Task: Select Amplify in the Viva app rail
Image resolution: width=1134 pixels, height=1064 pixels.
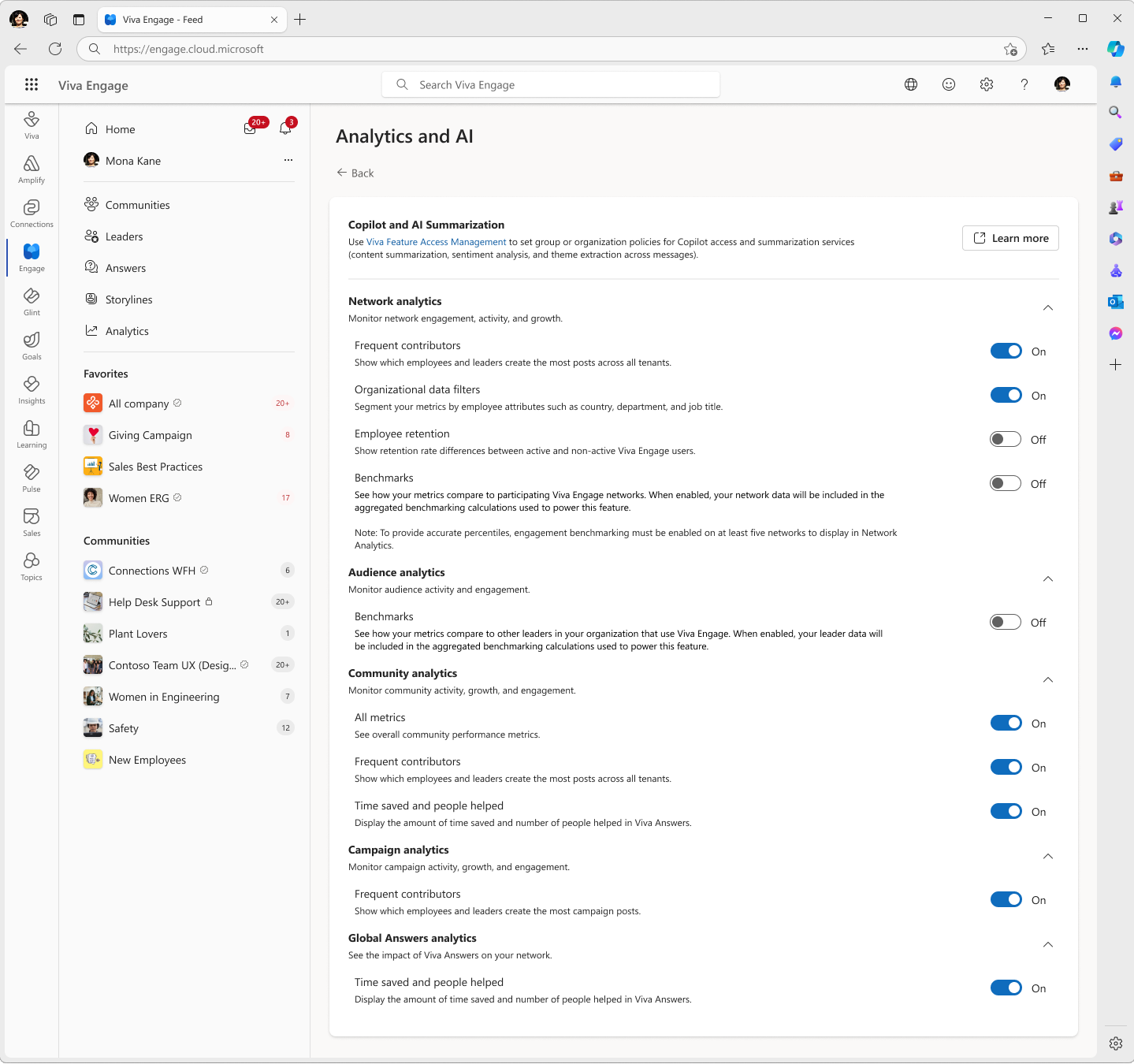Action: pos(31,168)
